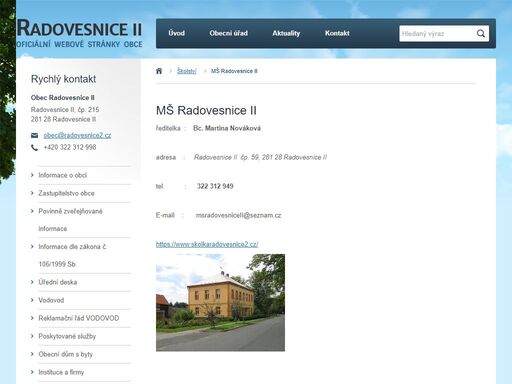512x384 pixels.
Task: Click chevron beside Vodovod
Action: (x=32, y=300)
